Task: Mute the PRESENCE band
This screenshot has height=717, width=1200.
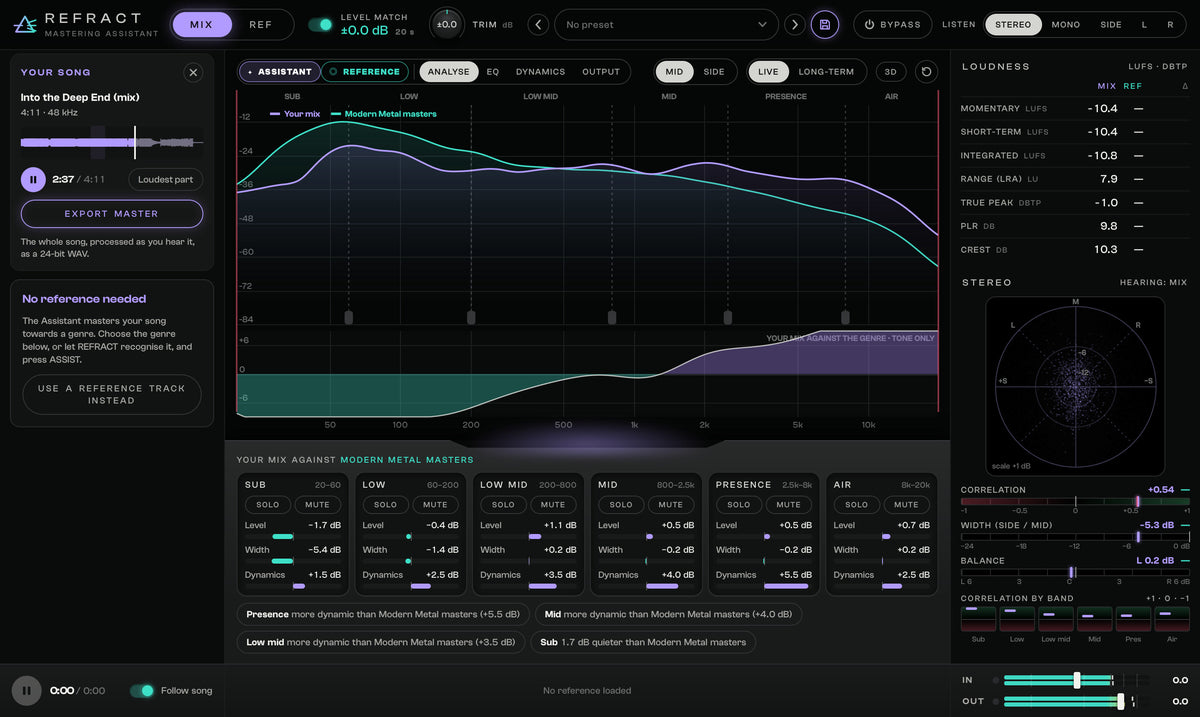Action: point(789,505)
